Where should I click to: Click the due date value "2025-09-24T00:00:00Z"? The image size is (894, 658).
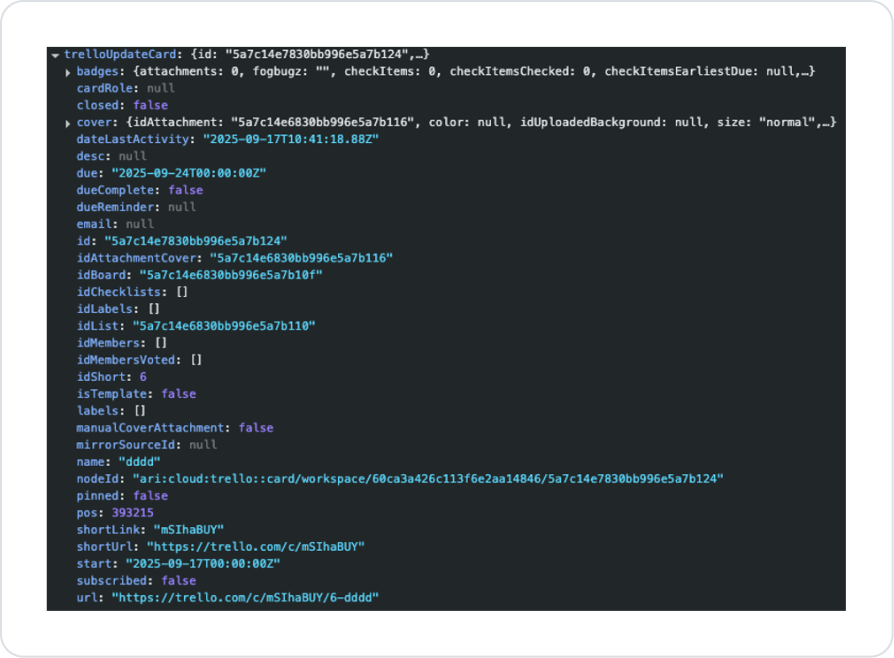(x=189, y=173)
